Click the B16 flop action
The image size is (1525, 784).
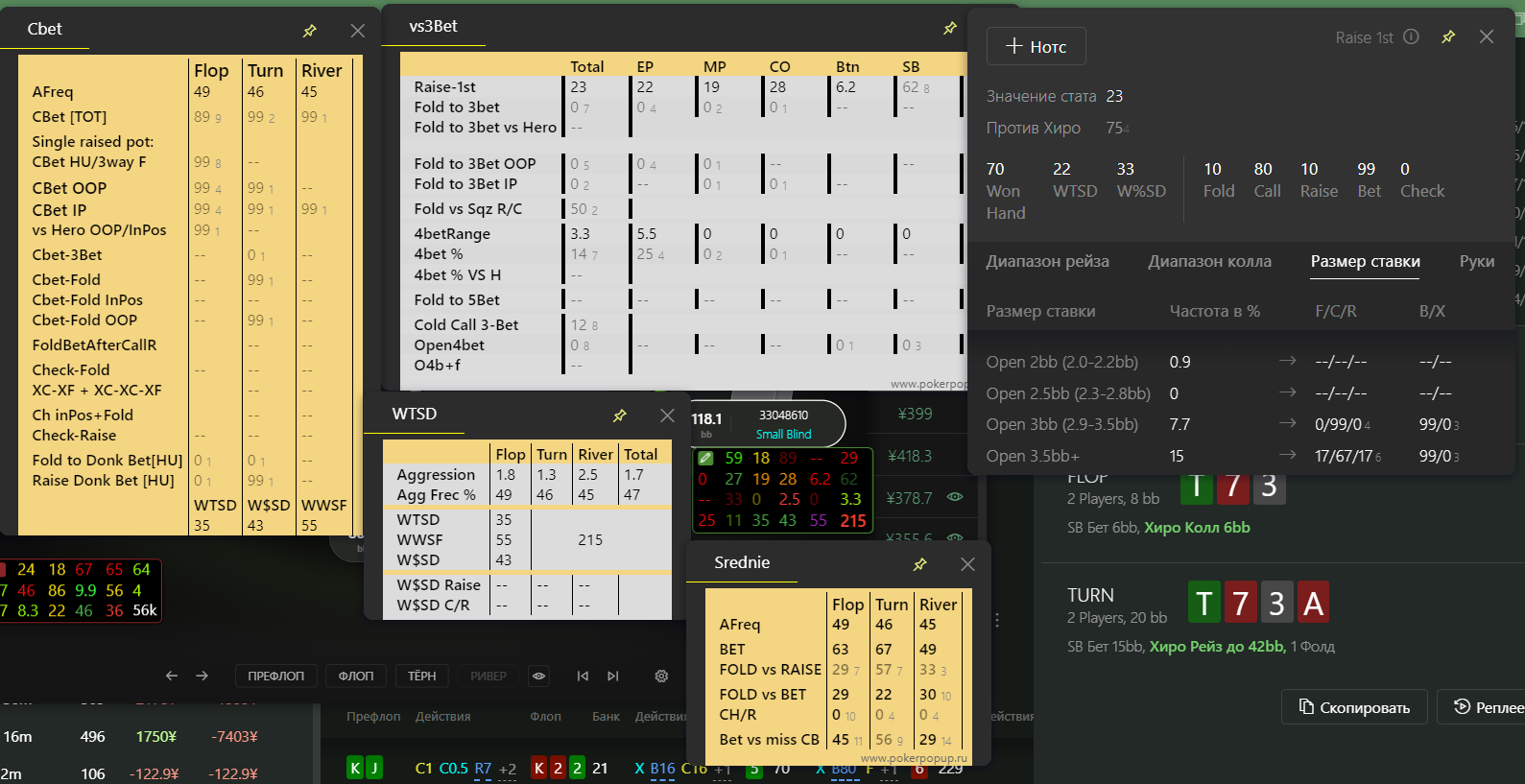click(x=662, y=769)
